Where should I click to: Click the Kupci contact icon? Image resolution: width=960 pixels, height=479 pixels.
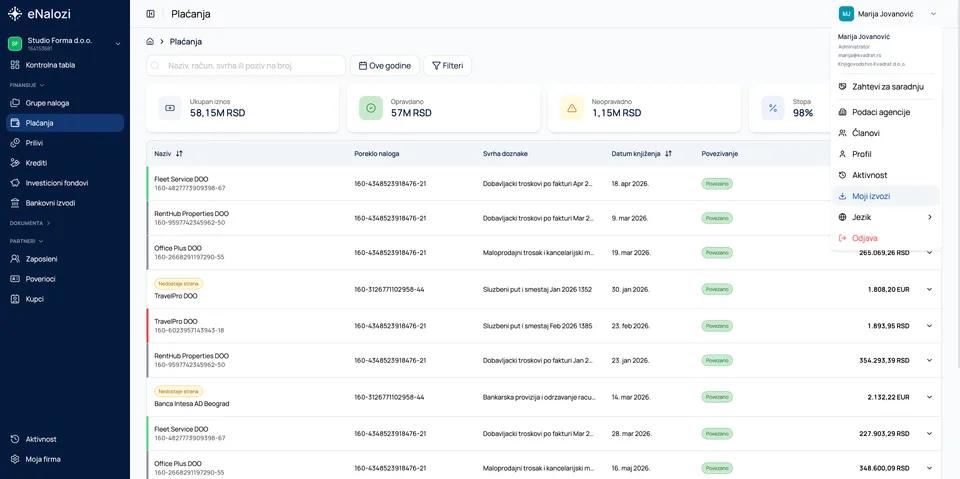click(x=15, y=299)
